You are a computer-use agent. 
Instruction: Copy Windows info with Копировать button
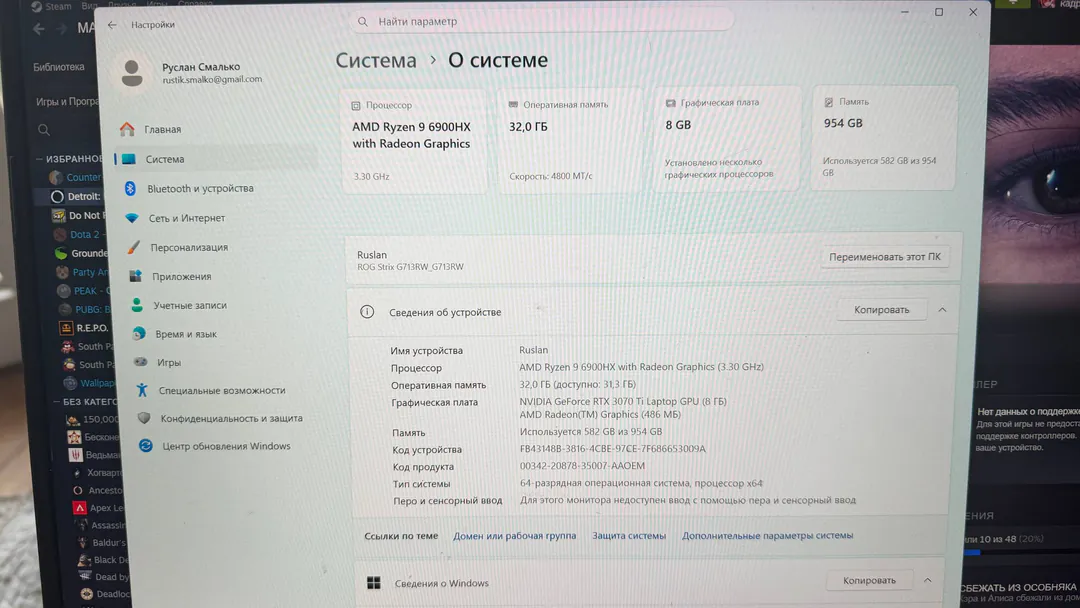pos(869,580)
